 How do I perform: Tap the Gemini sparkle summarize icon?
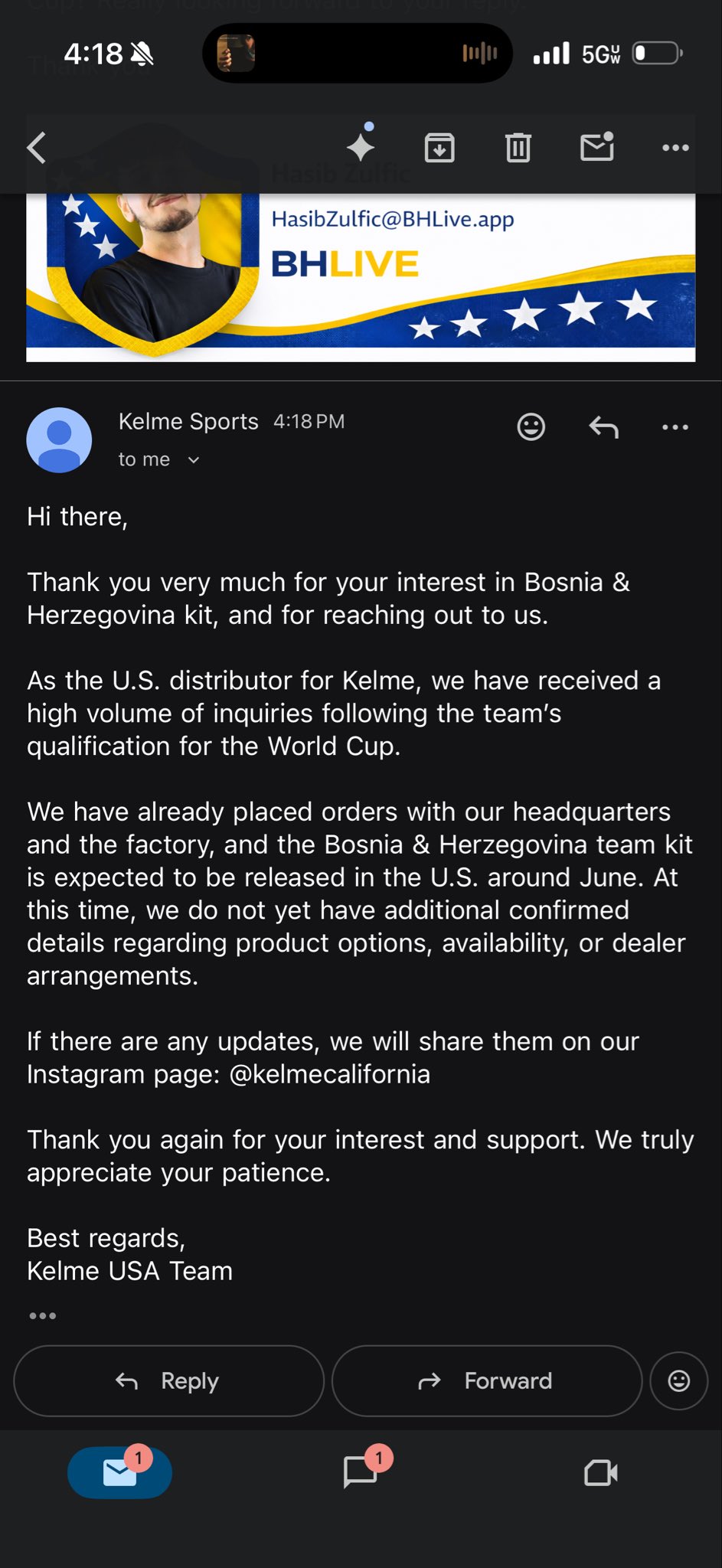[361, 145]
